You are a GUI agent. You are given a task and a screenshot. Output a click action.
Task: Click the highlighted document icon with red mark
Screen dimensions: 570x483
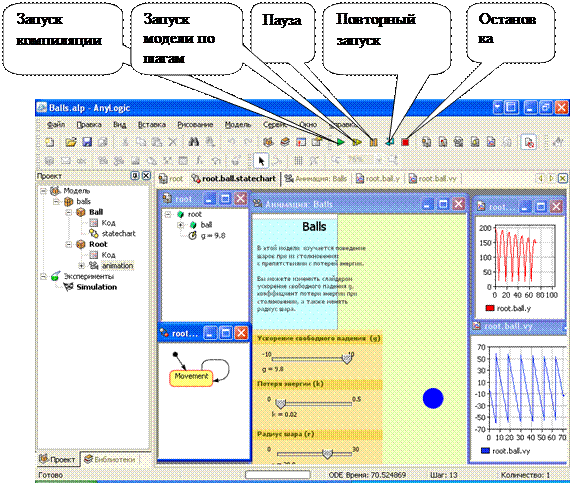point(529,142)
